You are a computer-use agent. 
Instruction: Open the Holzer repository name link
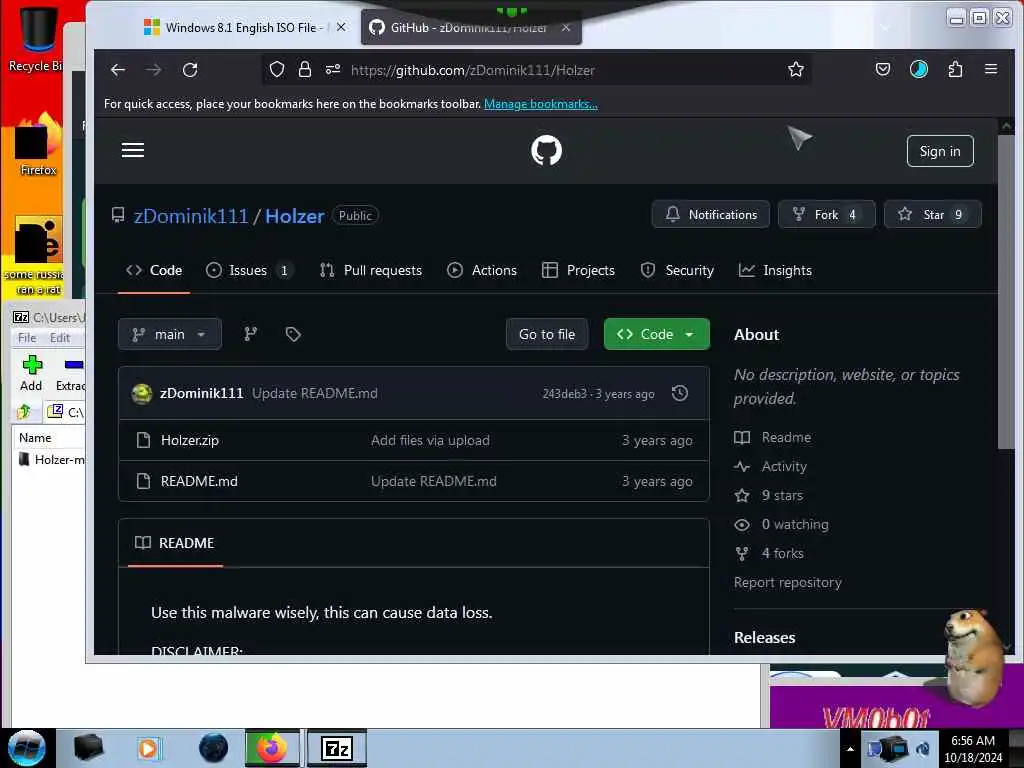pyautogui.click(x=295, y=216)
